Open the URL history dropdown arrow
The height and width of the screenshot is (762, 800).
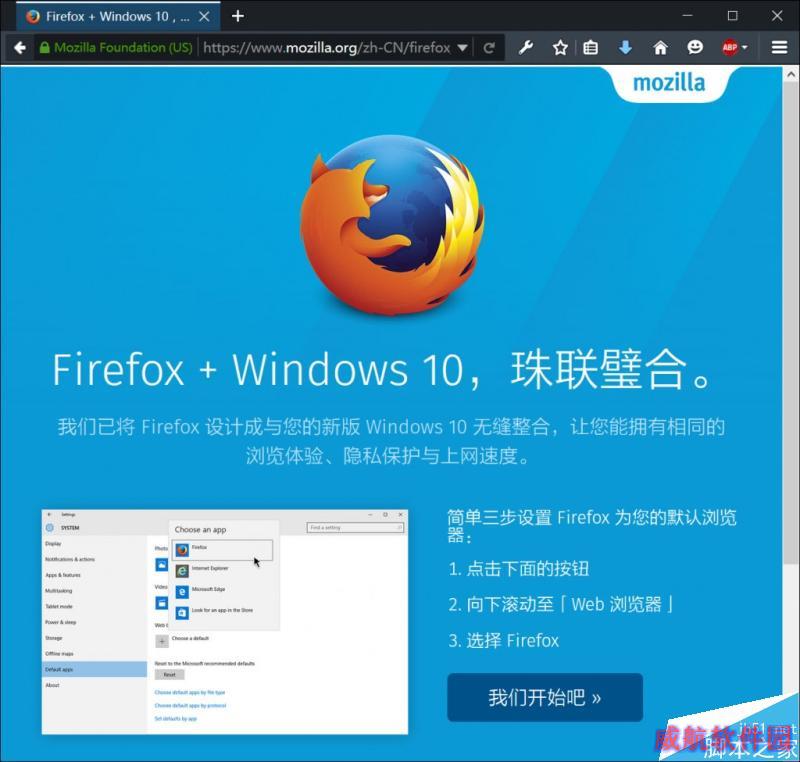pyautogui.click(x=462, y=47)
